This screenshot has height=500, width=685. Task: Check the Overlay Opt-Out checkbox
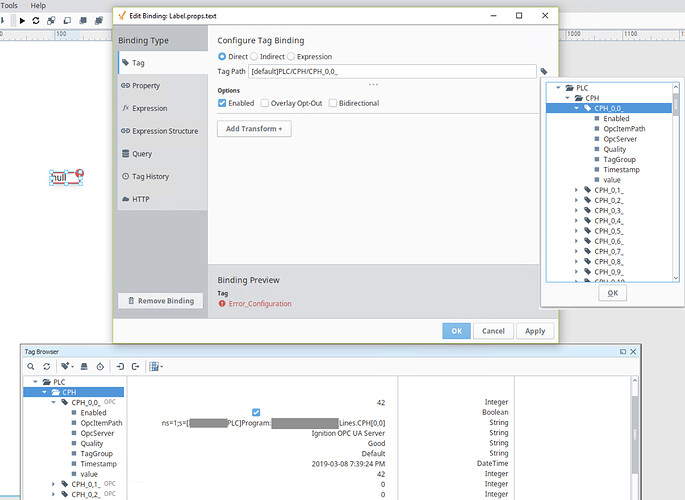pos(264,103)
